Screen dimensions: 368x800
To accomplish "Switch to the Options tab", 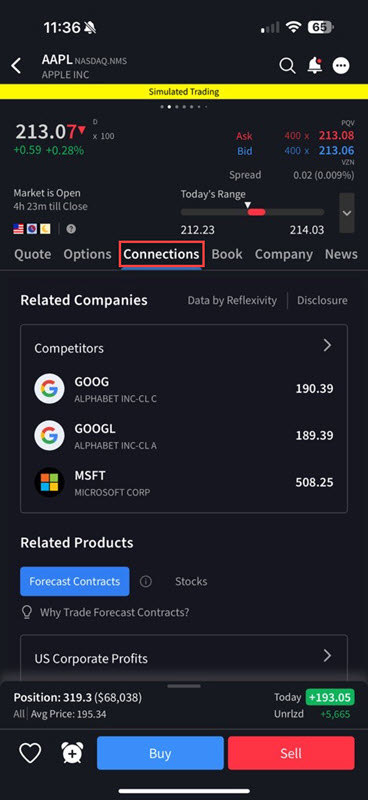I will 87,254.
